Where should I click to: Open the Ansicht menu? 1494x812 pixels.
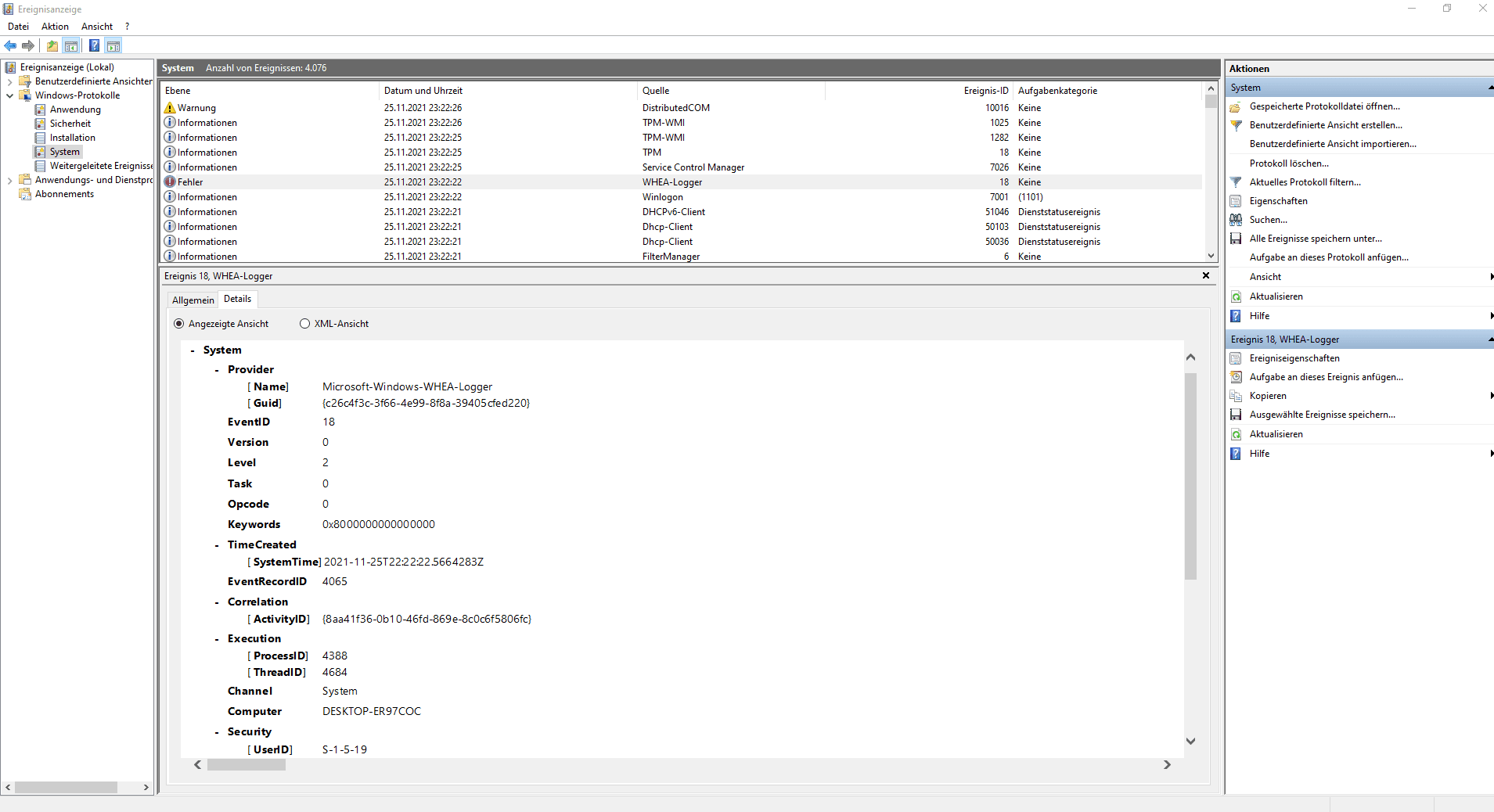click(97, 27)
